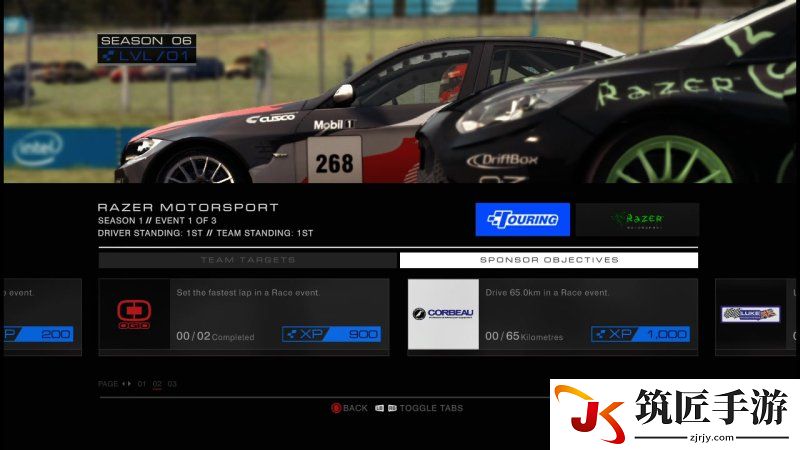Screen dimensions: 800x450
Task: Click Toggle Tabs label
Action: [x=431, y=408]
